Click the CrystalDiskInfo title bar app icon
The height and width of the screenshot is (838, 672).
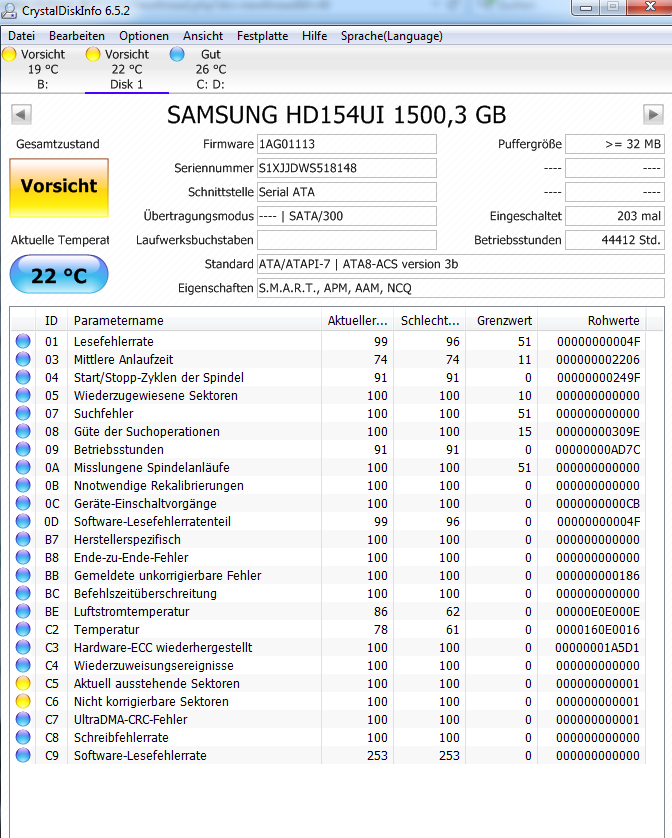(9, 10)
